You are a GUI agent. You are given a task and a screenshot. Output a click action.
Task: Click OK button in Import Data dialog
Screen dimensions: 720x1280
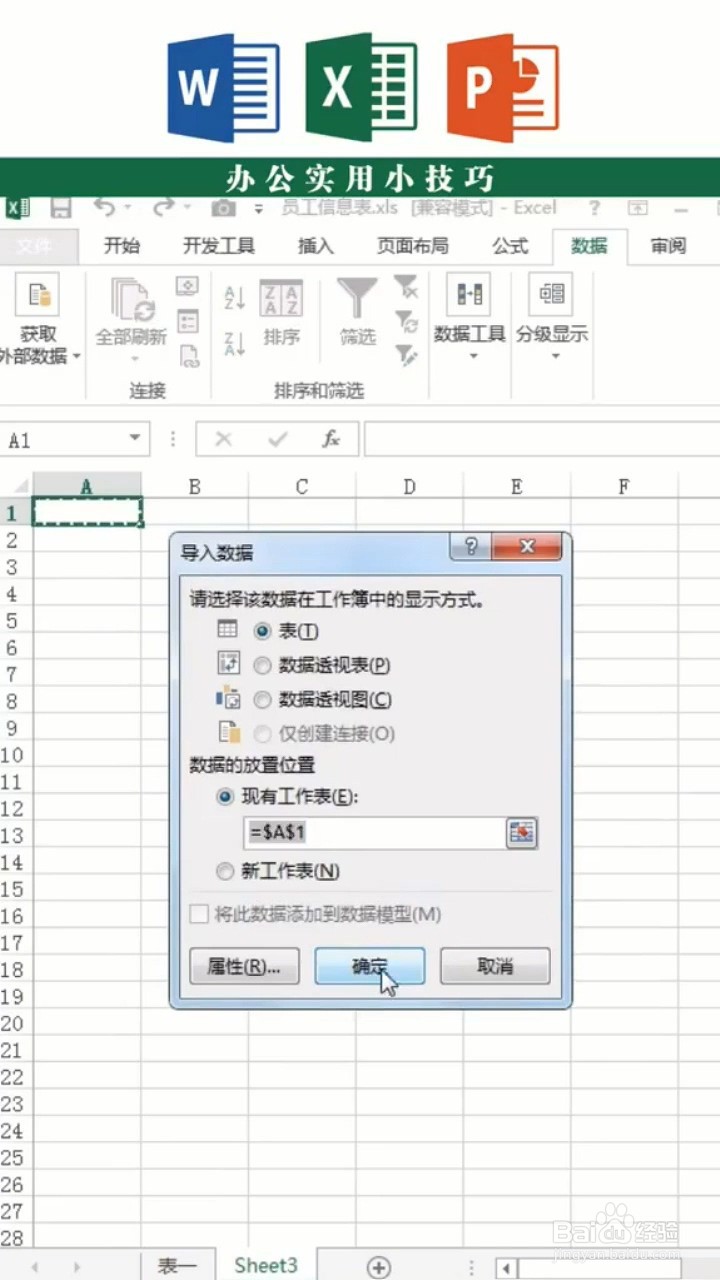(x=370, y=966)
